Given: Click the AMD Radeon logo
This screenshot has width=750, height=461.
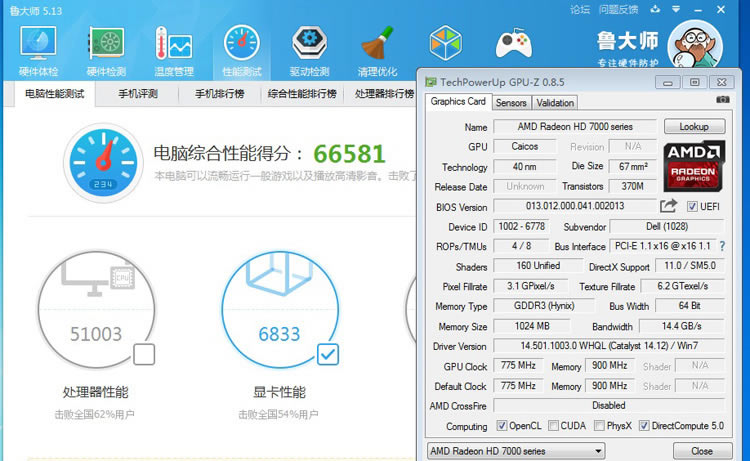Looking at the screenshot, I should (694, 165).
